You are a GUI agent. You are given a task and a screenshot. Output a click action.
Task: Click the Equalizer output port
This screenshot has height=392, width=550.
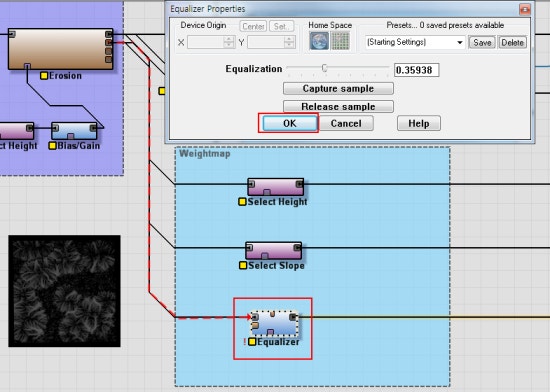click(293, 317)
